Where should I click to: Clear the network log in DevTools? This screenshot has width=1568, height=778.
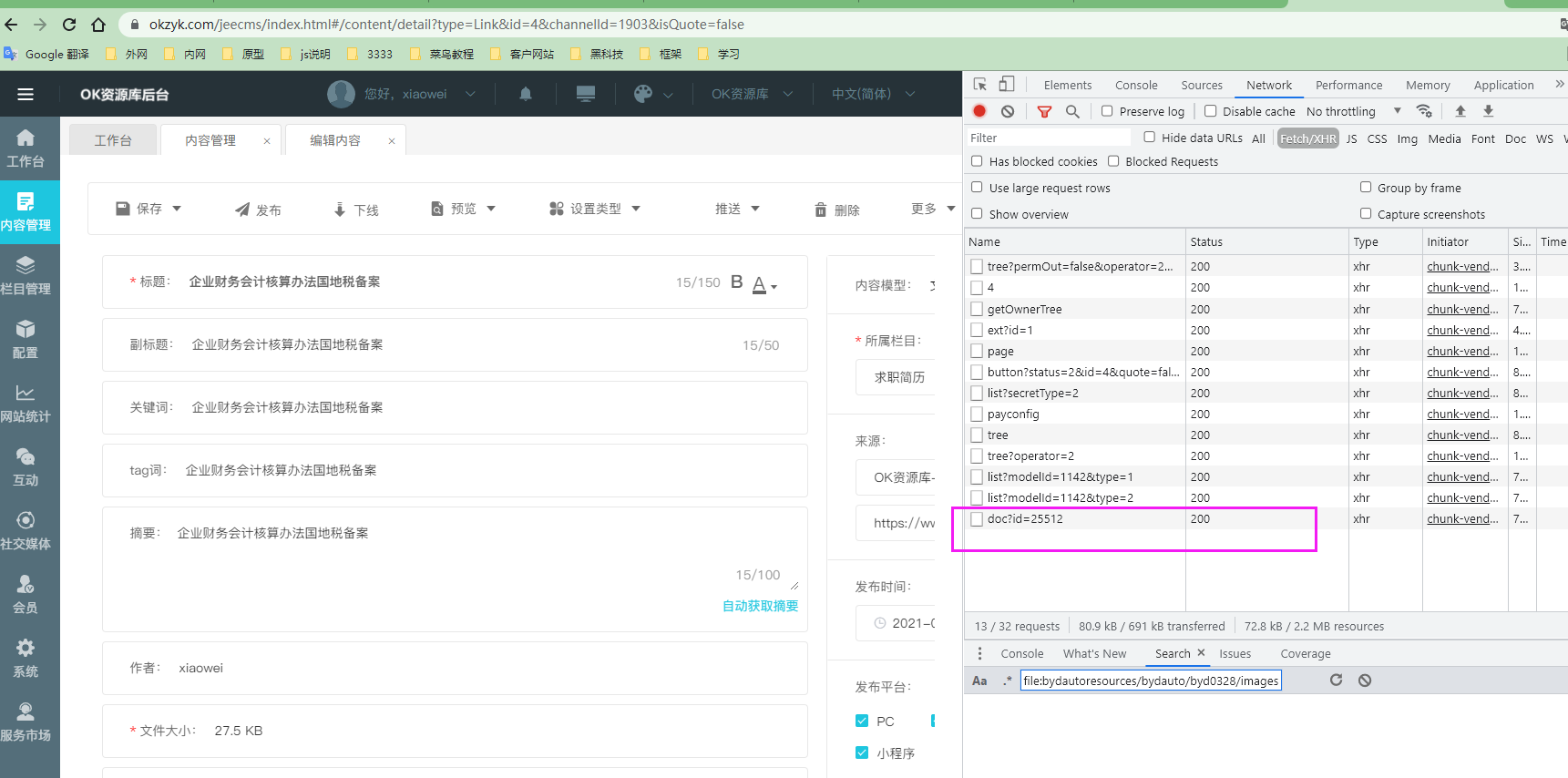click(1008, 111)
